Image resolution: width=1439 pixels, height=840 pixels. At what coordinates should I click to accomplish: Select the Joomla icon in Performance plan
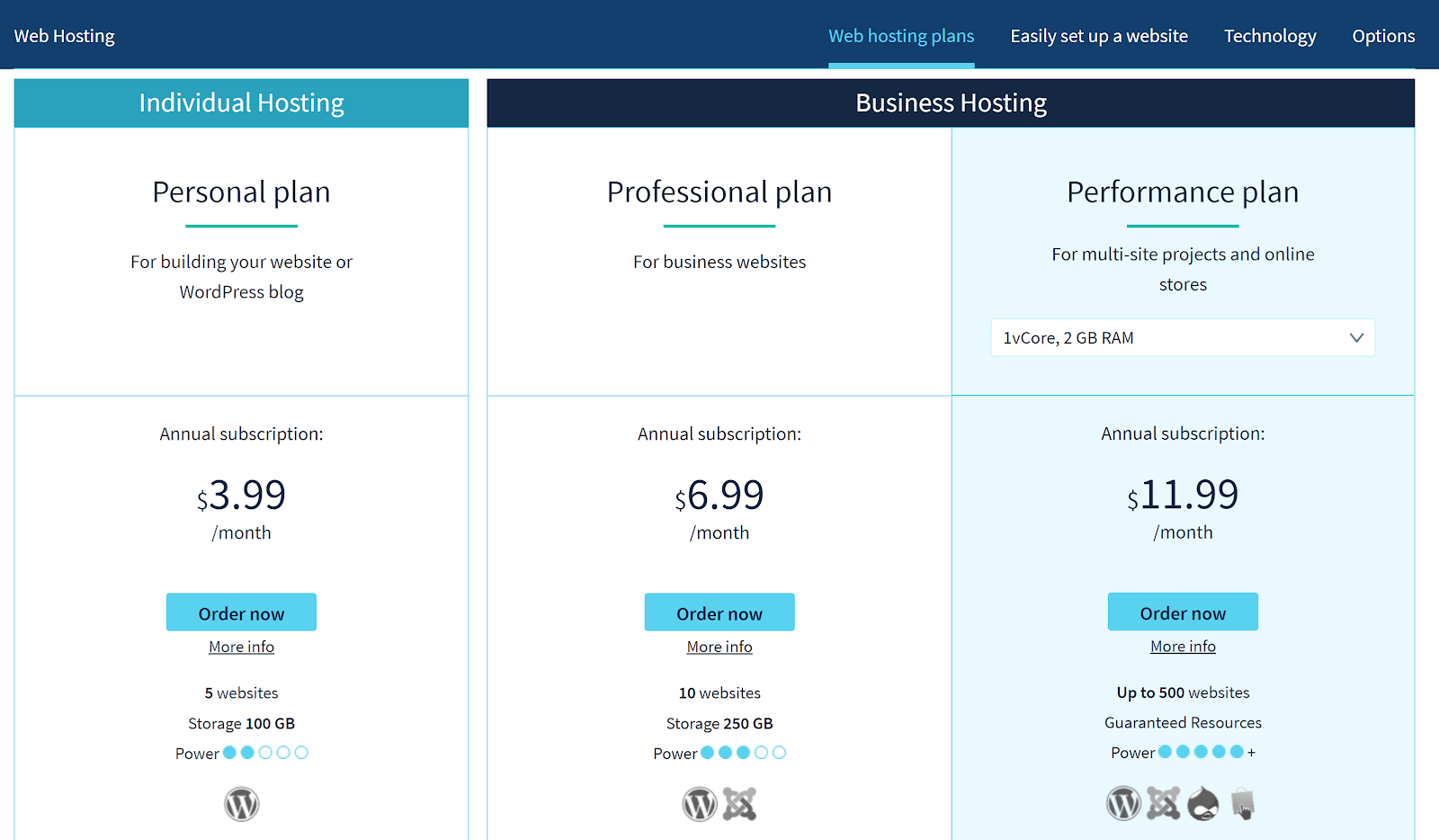pos(1163,803)
